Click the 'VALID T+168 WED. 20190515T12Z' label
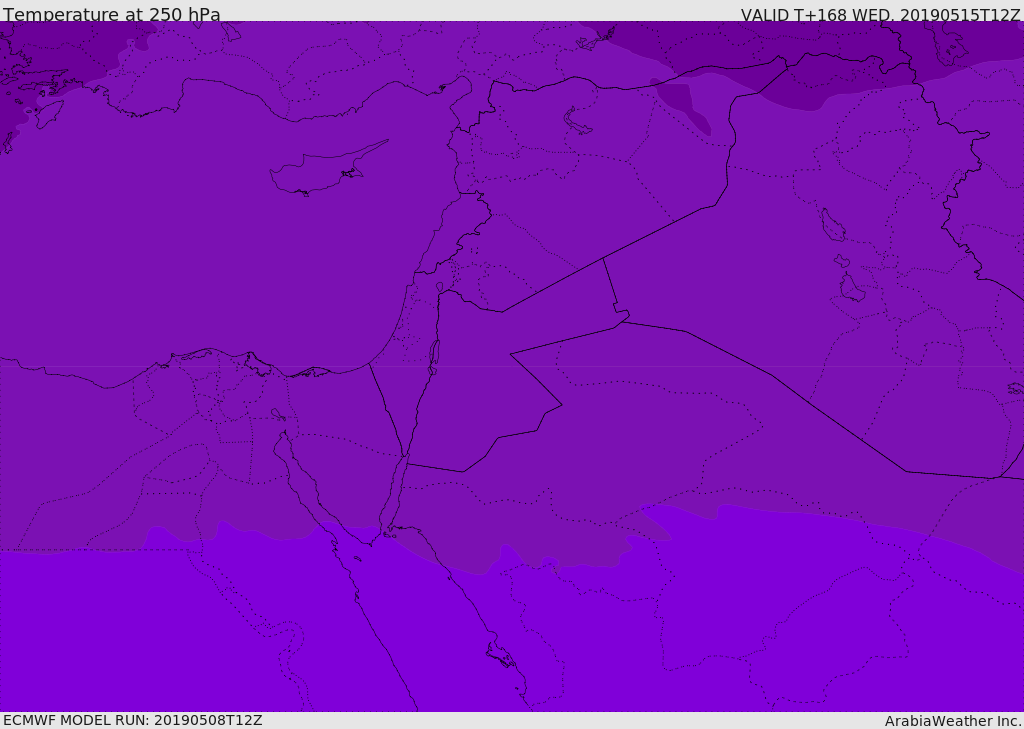1024x729 pixels. coord(880,15)
